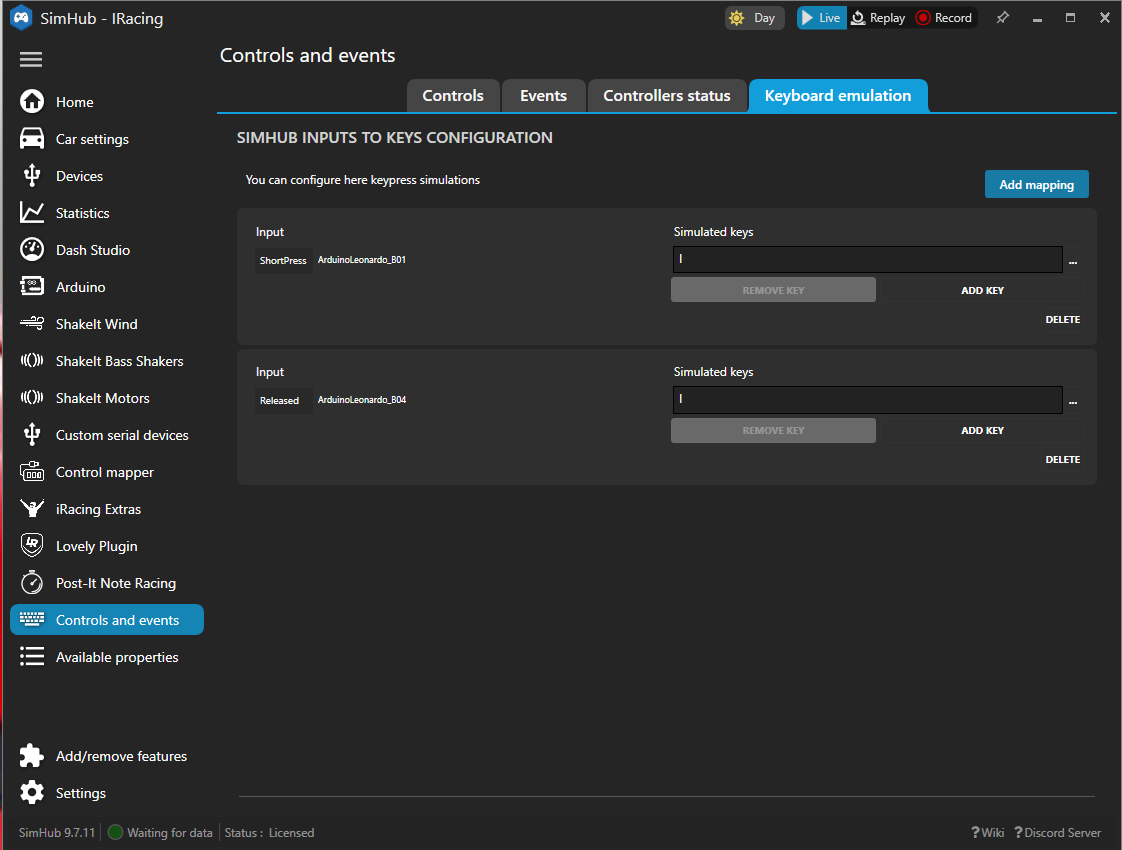
Task: Click the Available properties list icon
Action: (x=31, y=657)
